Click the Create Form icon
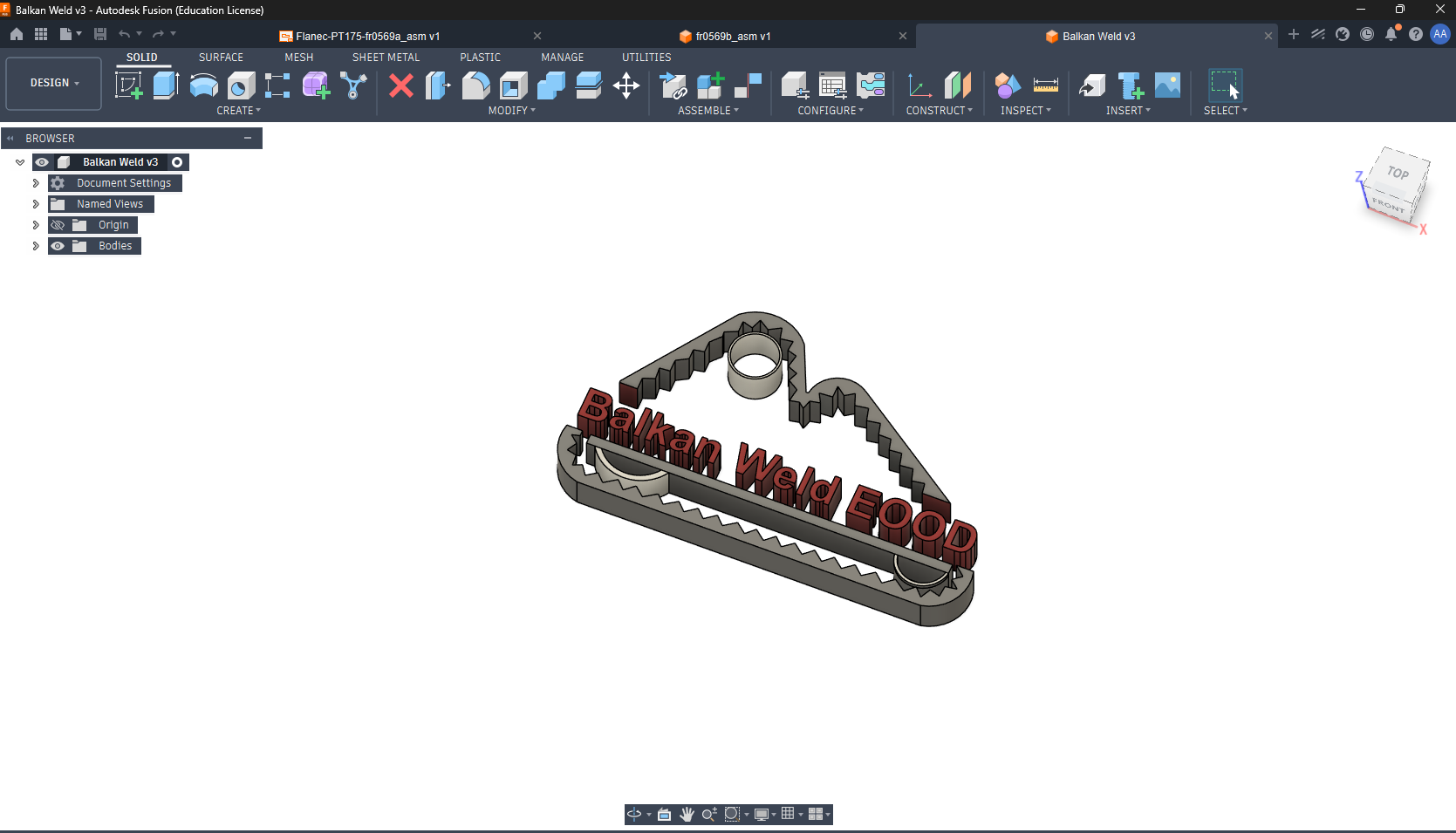1456x833 pixels. (316, 85)
